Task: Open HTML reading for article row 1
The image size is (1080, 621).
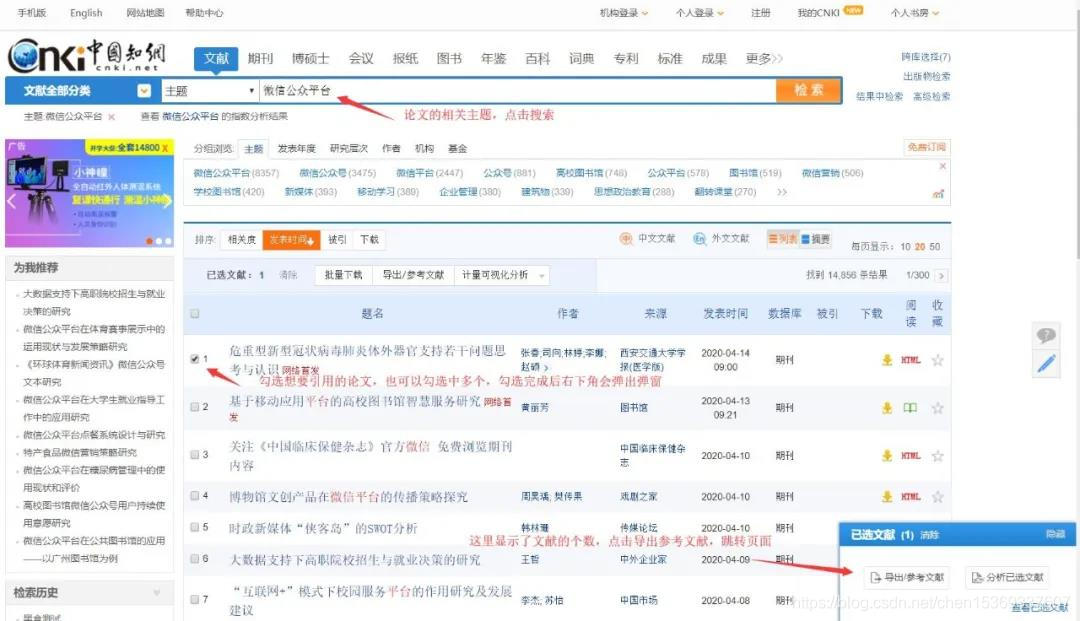Action: click(911, 360)
